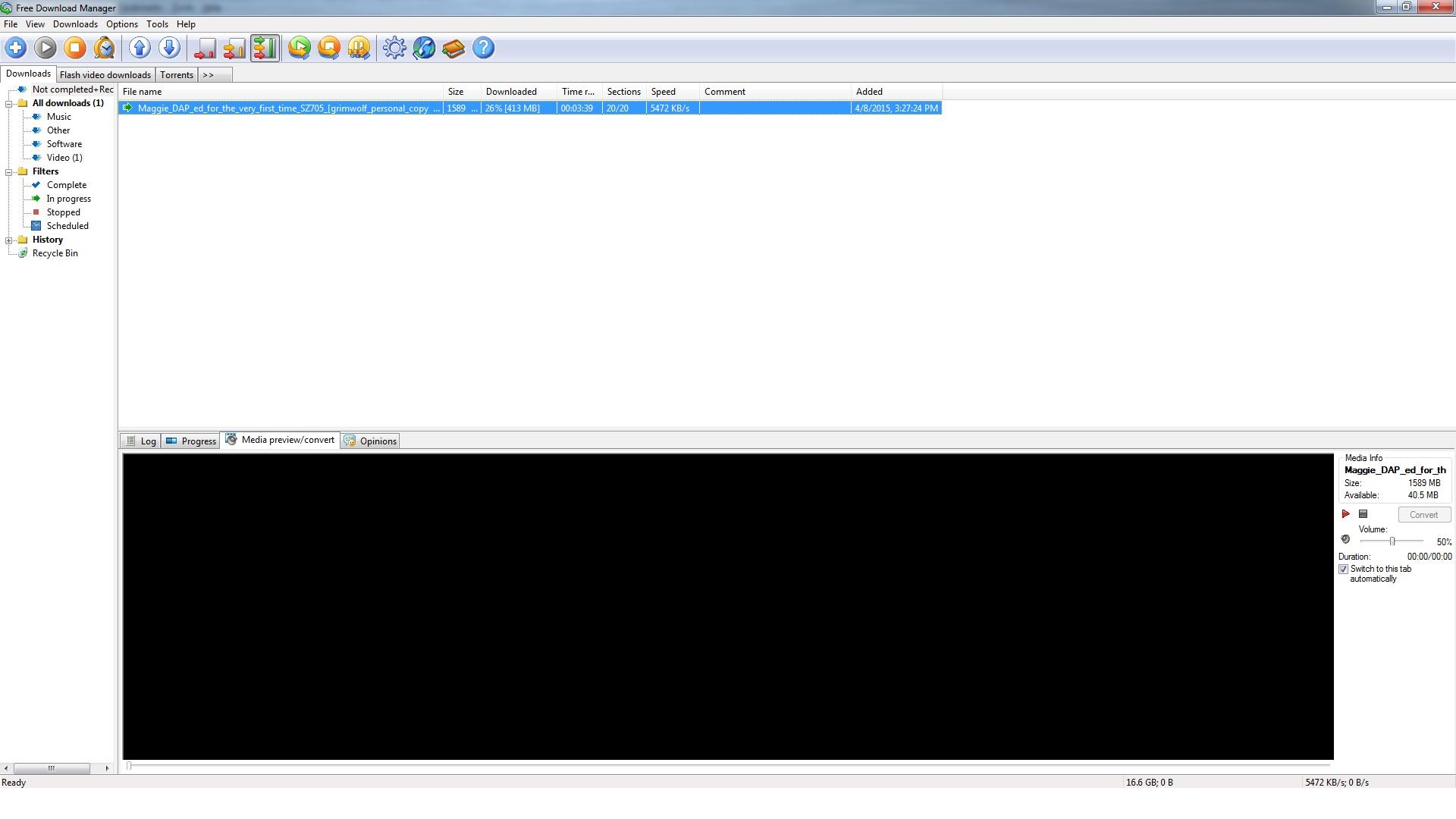This screenshot has height=819, width=1456.
Task: Open the dial-up connection globe icon
Action: [424, 49]
